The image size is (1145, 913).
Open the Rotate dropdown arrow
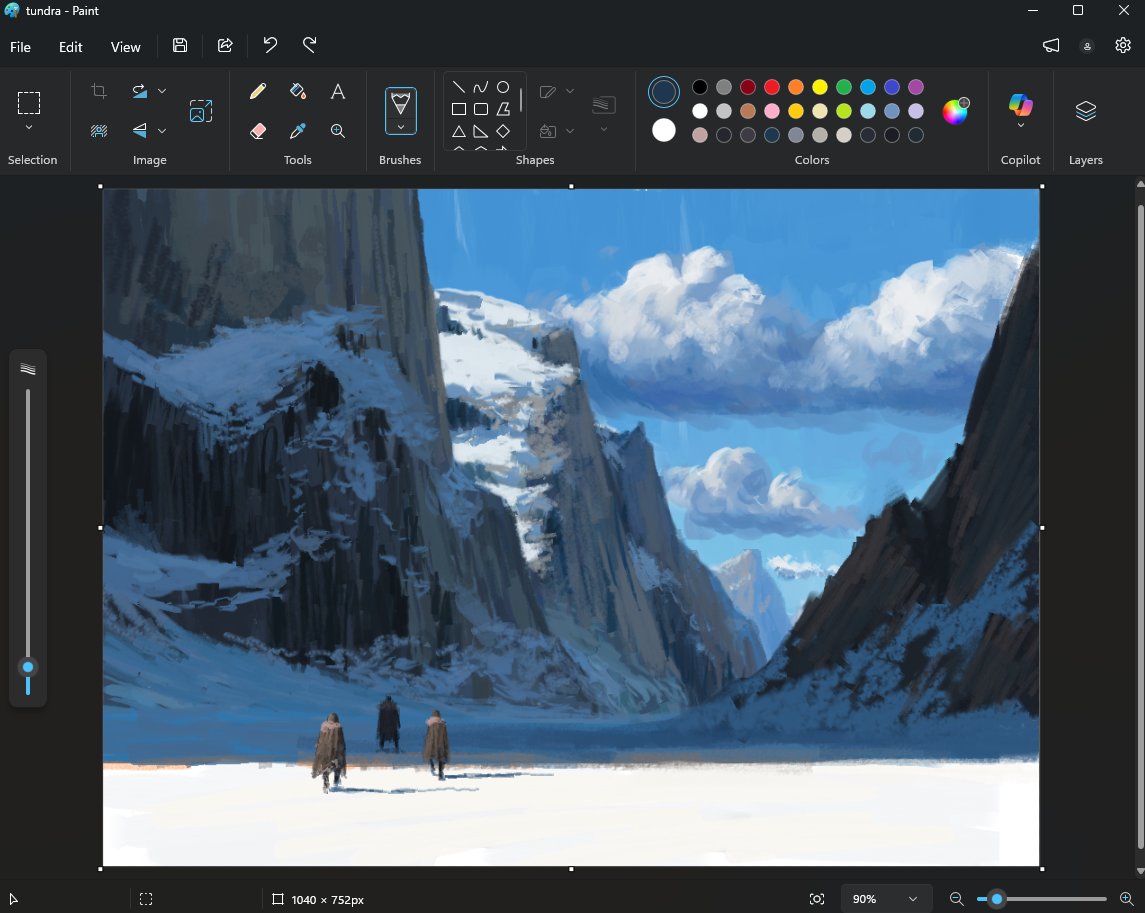point(162,91)
